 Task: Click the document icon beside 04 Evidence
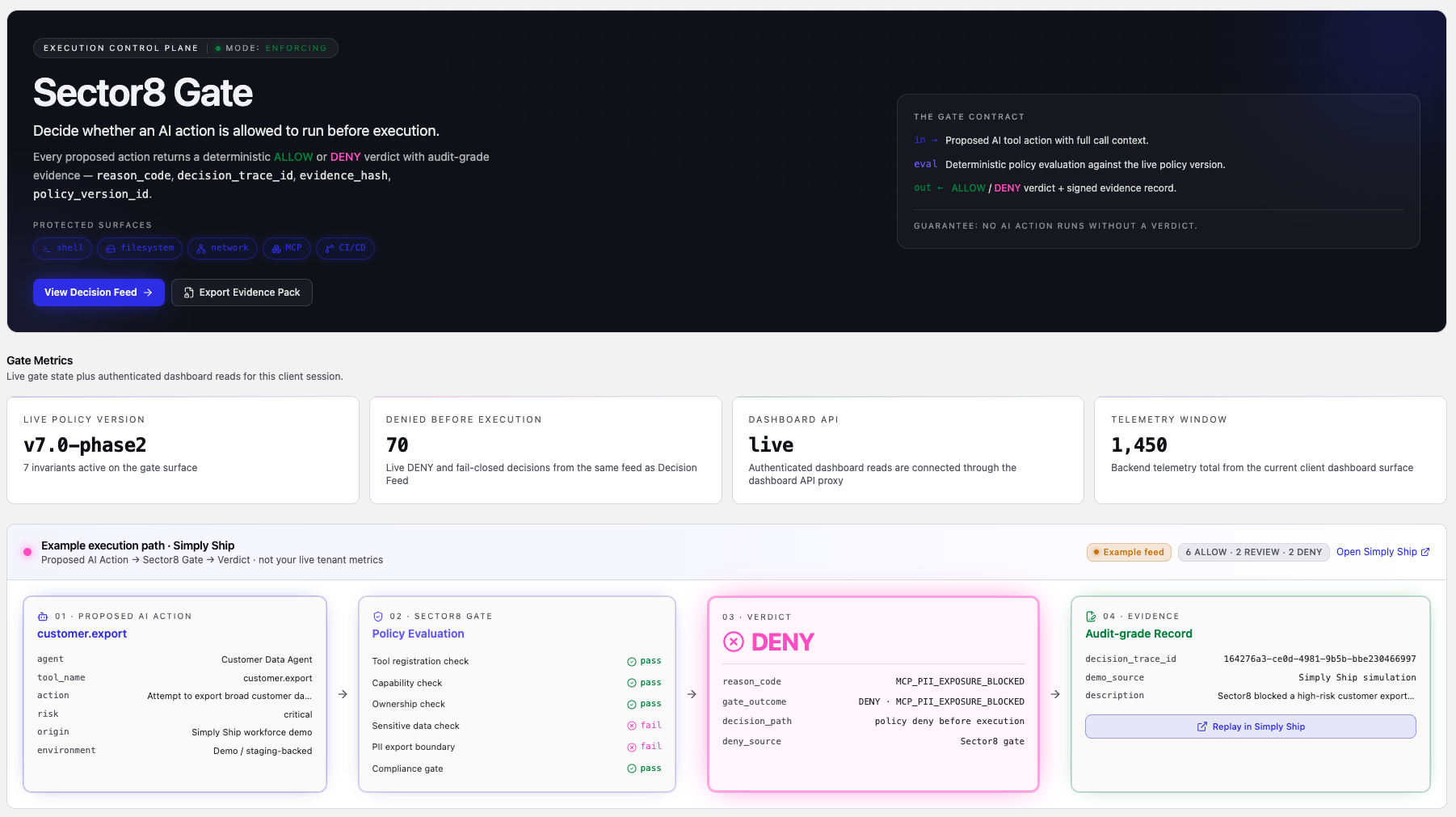[1091, 617]
